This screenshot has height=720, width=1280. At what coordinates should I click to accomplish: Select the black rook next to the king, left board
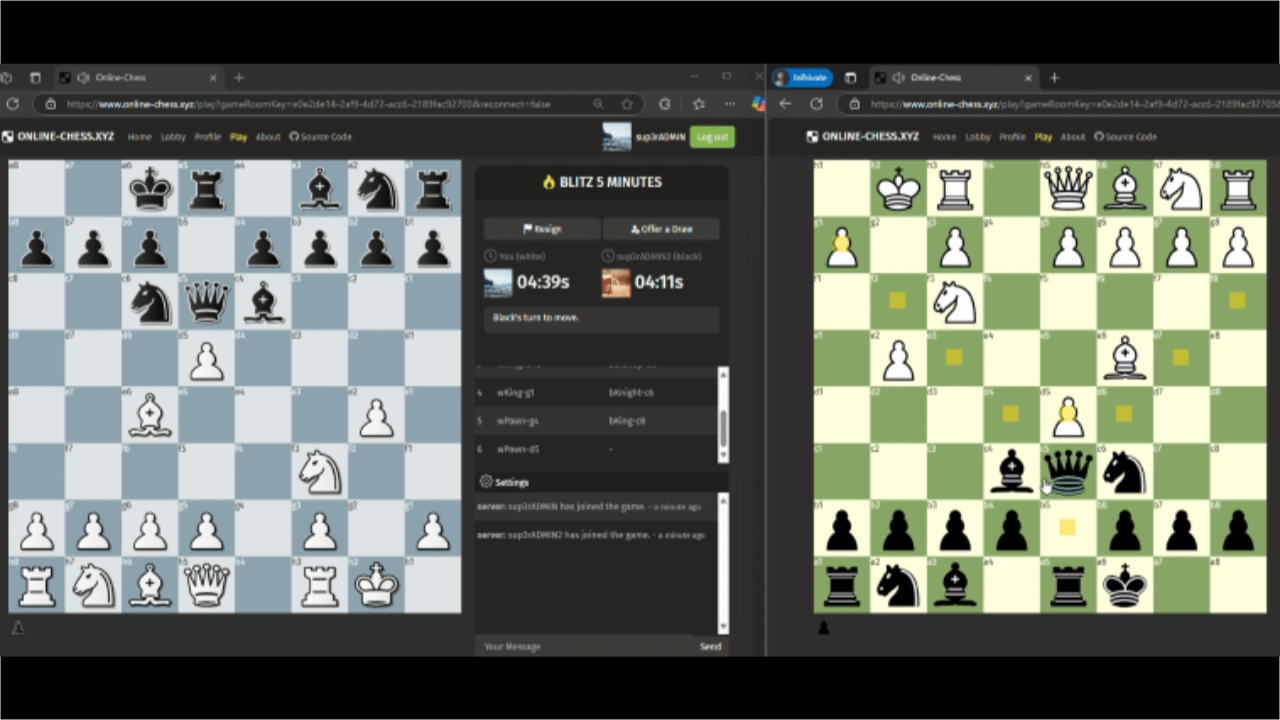point(207,188)
